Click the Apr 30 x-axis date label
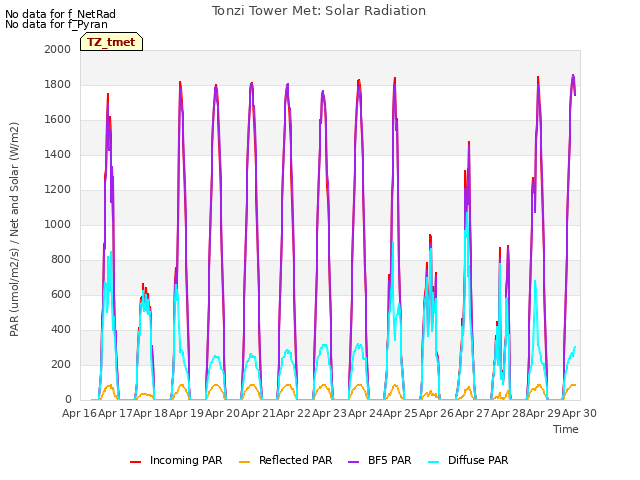Viewport: 640px width, 480px height. [580, 413]
